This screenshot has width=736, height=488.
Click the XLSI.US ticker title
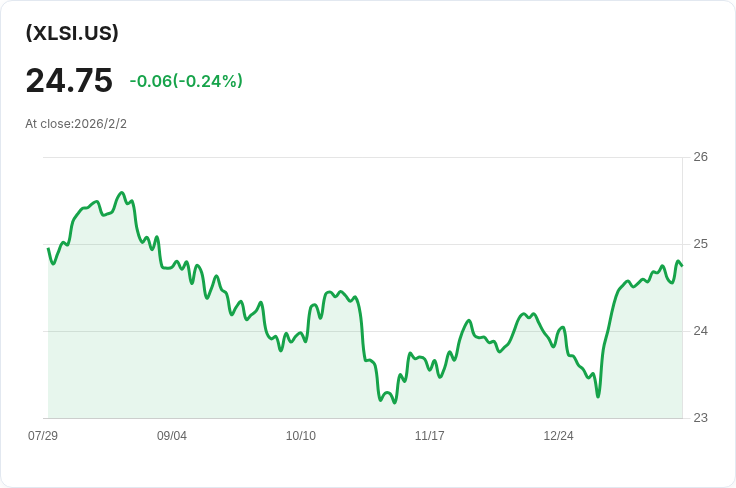(72, 33)
